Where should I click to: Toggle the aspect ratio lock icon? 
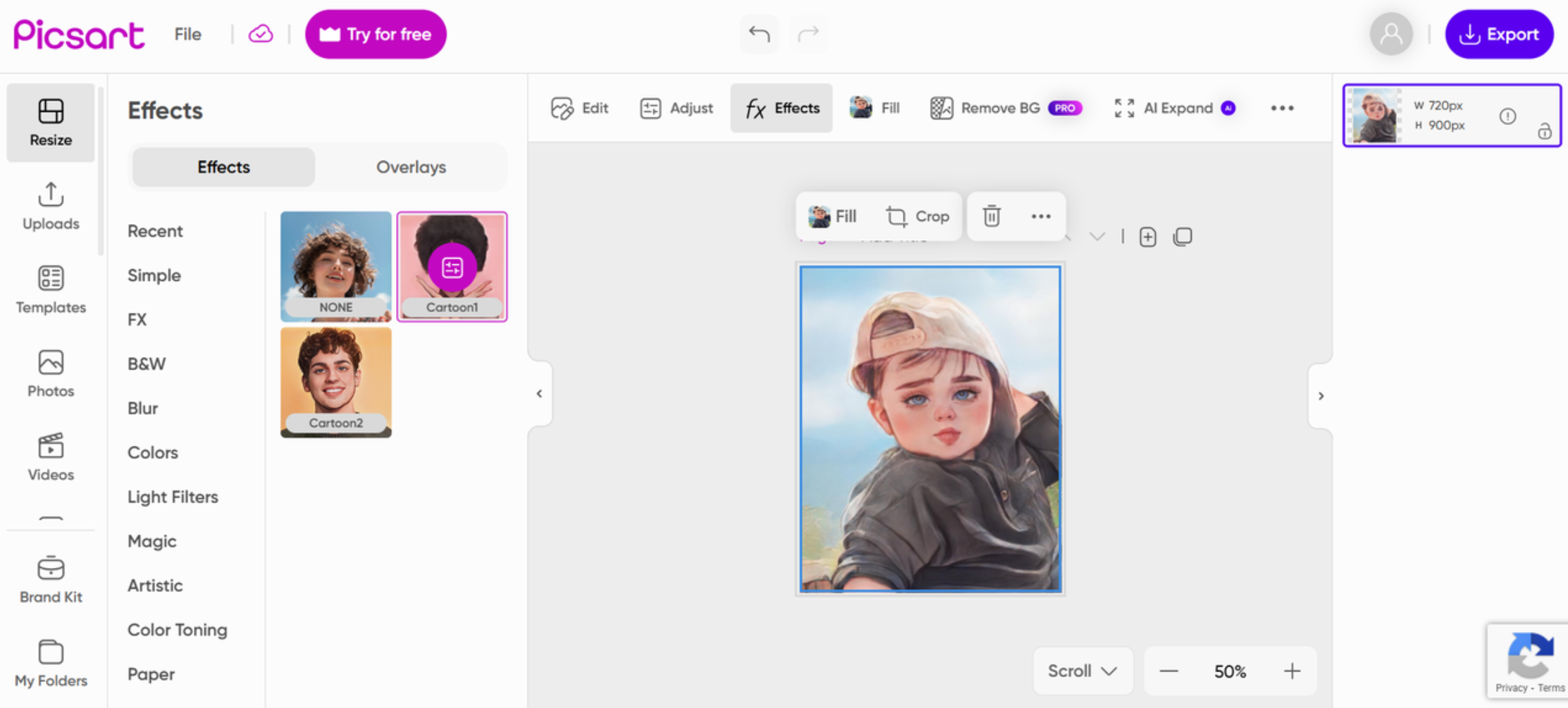1544,132
